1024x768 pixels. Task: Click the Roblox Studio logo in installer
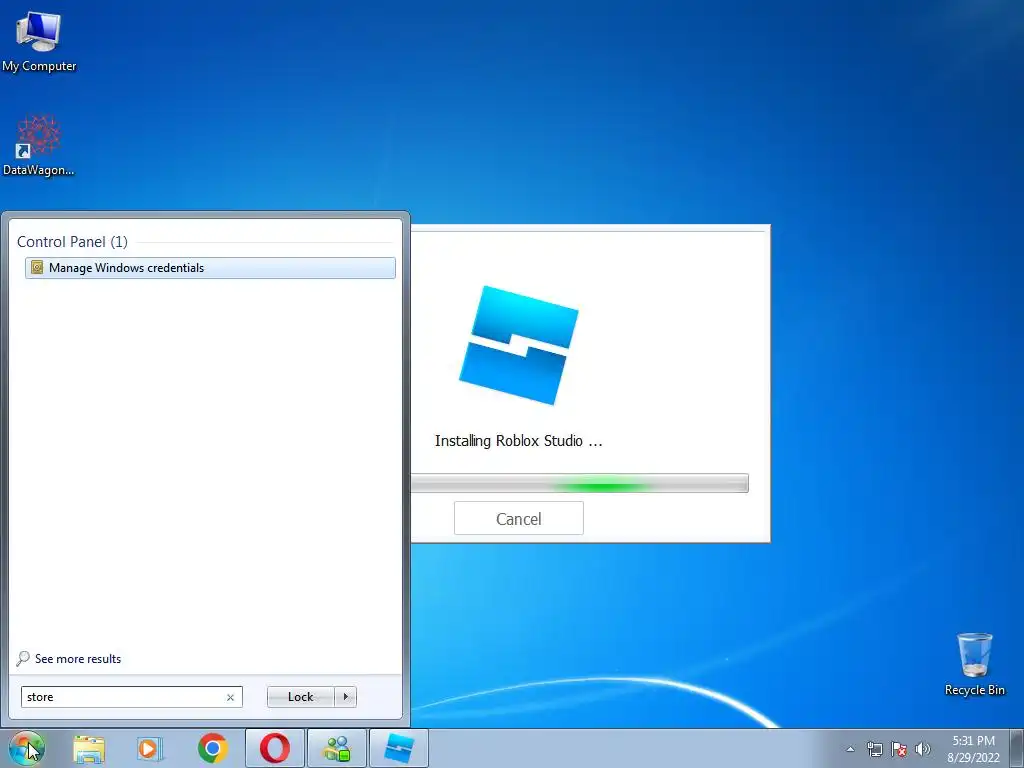click(519, 345)
